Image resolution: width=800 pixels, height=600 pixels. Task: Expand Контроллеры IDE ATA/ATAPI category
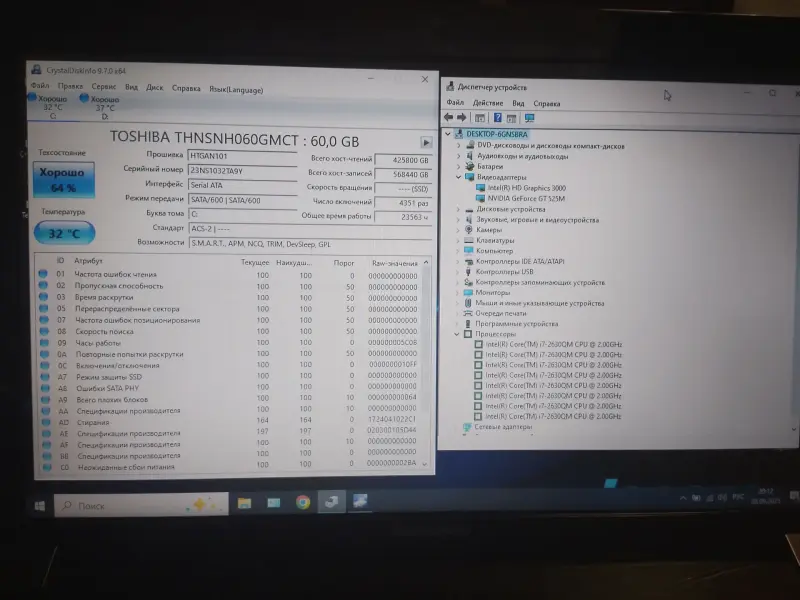click(457, 261)
